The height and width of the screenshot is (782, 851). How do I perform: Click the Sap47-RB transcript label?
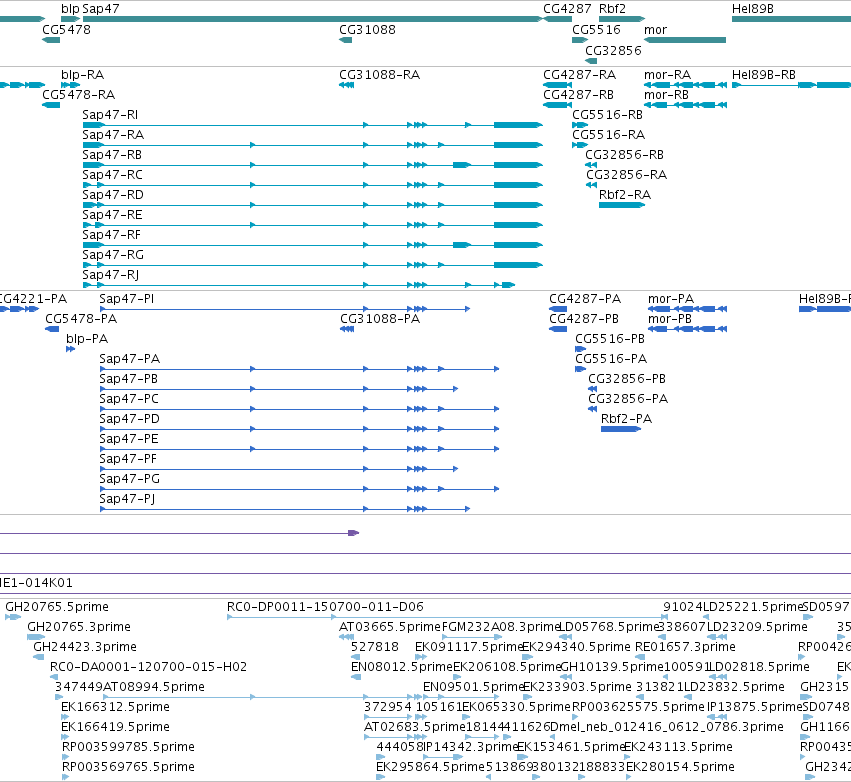(x=112, y=155)
